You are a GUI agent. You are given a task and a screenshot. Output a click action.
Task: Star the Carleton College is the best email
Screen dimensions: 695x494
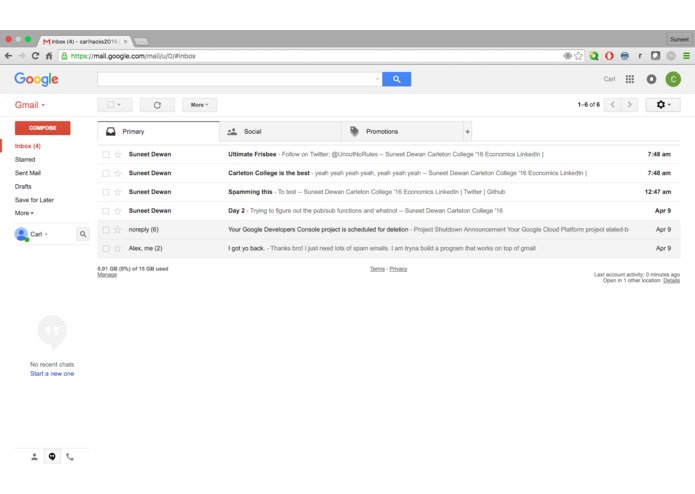tap(118, 173)
